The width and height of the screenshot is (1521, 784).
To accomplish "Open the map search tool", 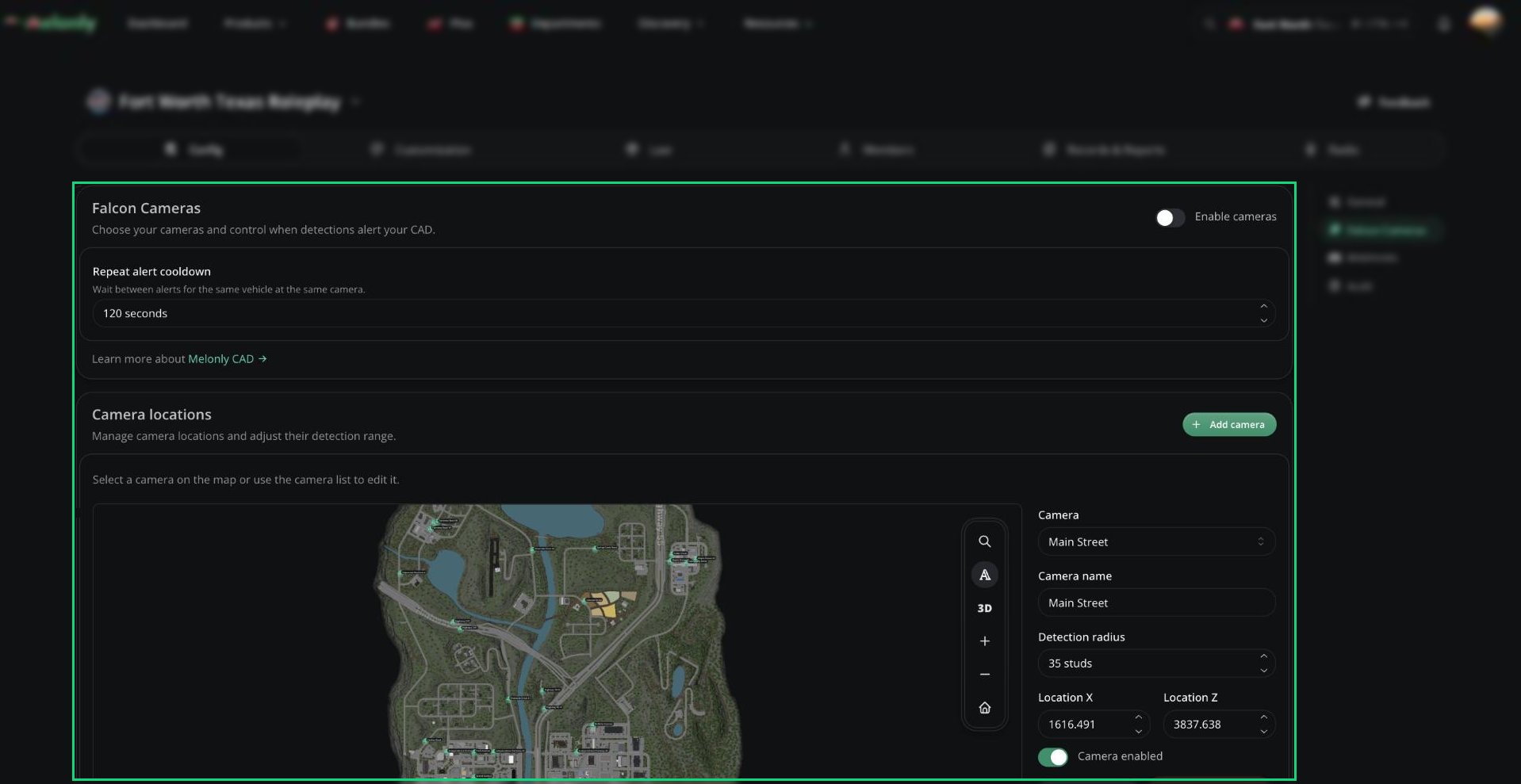I will click(984, 541).
